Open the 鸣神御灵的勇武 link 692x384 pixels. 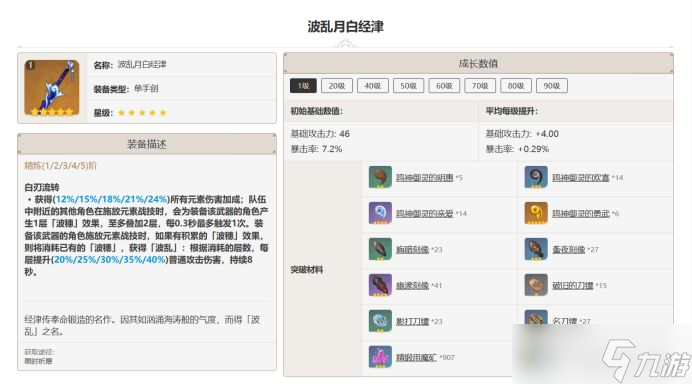pos(581,214)
